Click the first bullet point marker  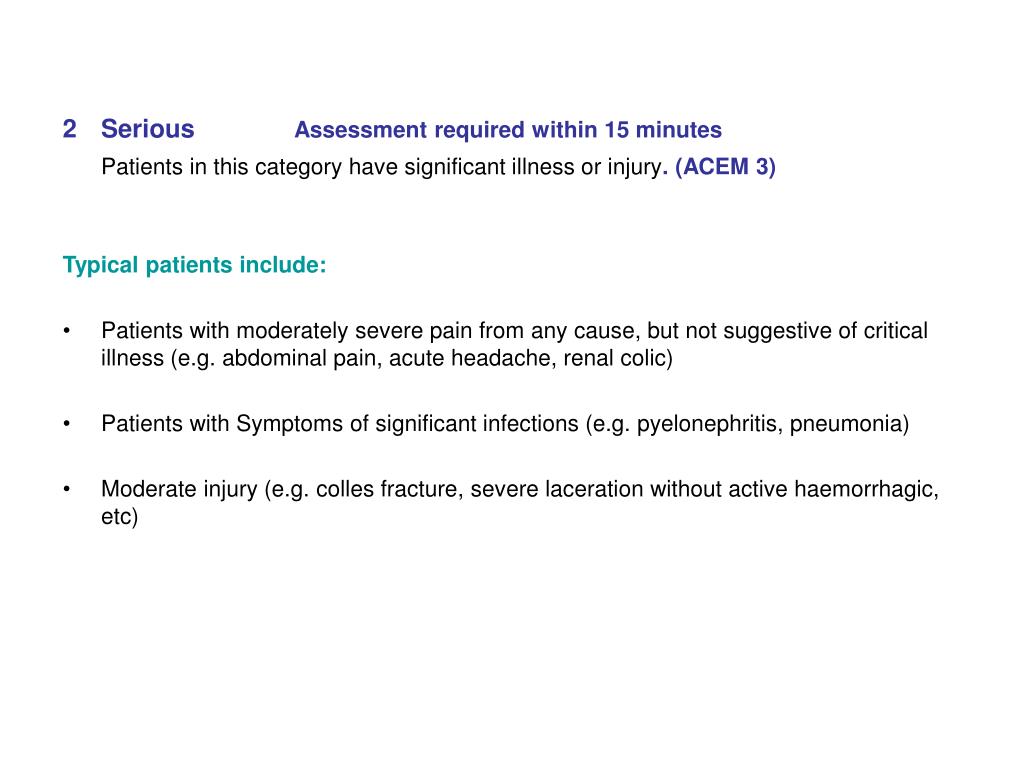pyautogui.click(x=67, y=331)
